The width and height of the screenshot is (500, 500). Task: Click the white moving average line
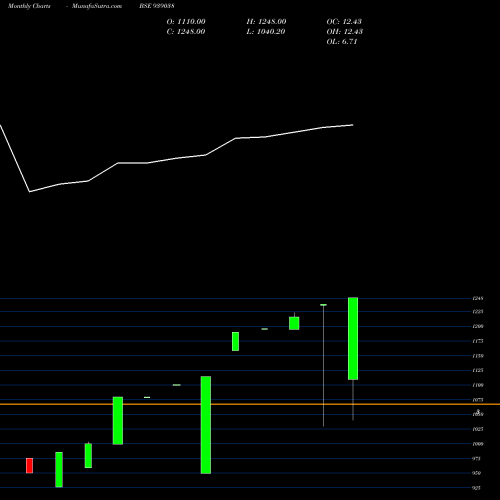click(177, 158)
